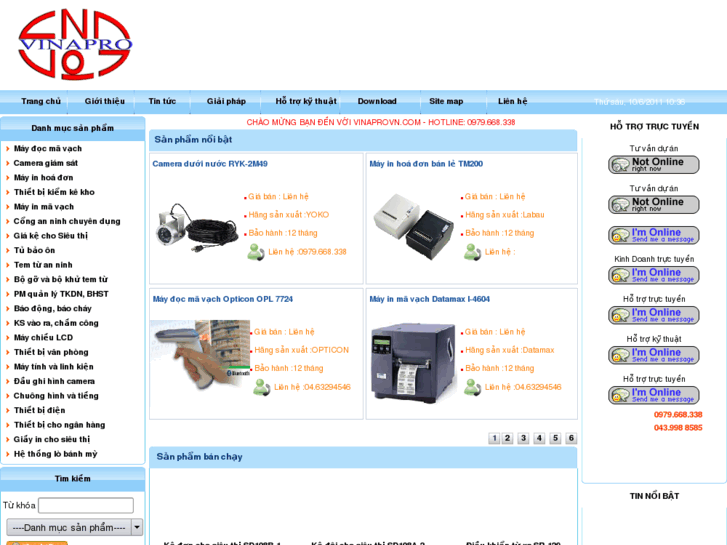Select PM quản lý TKDN, BHST category
The height and width of the screenshot is (545, 727).
click(x=61, y=294)
